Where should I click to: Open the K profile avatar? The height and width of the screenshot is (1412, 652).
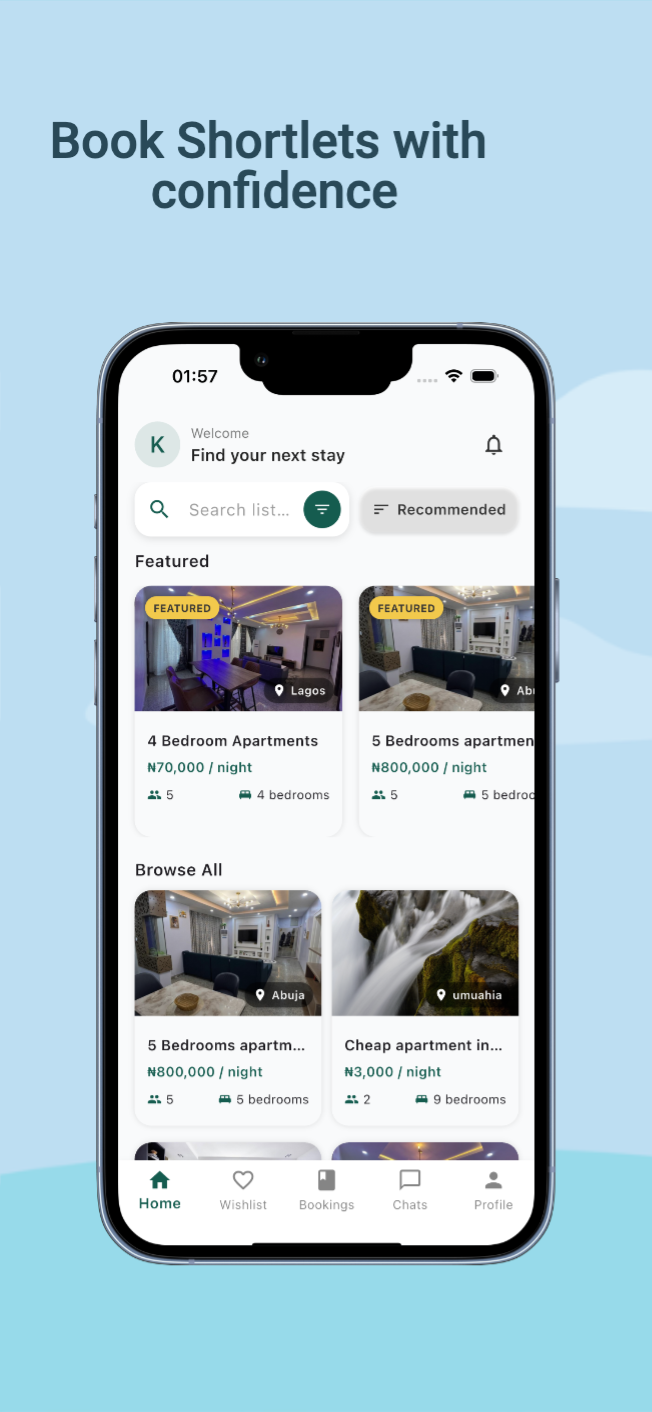click(x=157, y=445)
